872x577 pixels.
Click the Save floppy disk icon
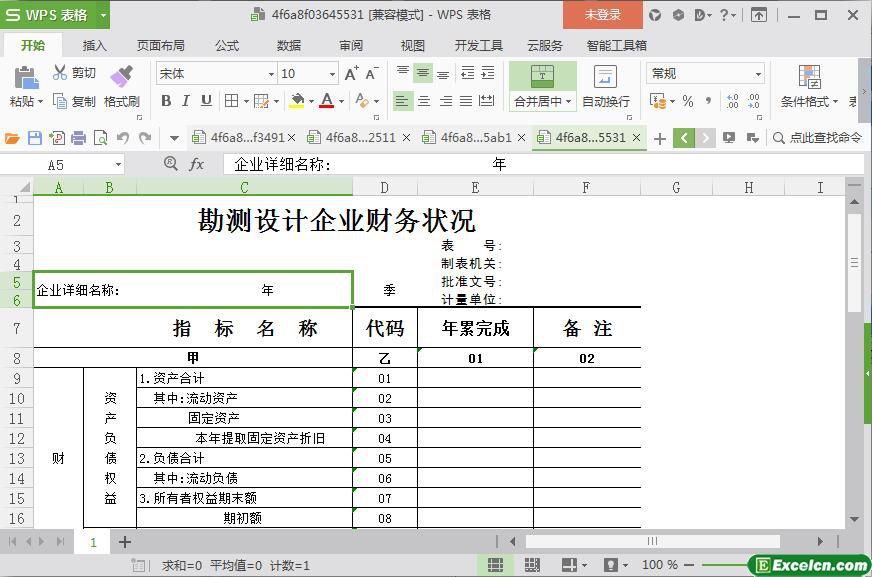[x=35, y=138]
